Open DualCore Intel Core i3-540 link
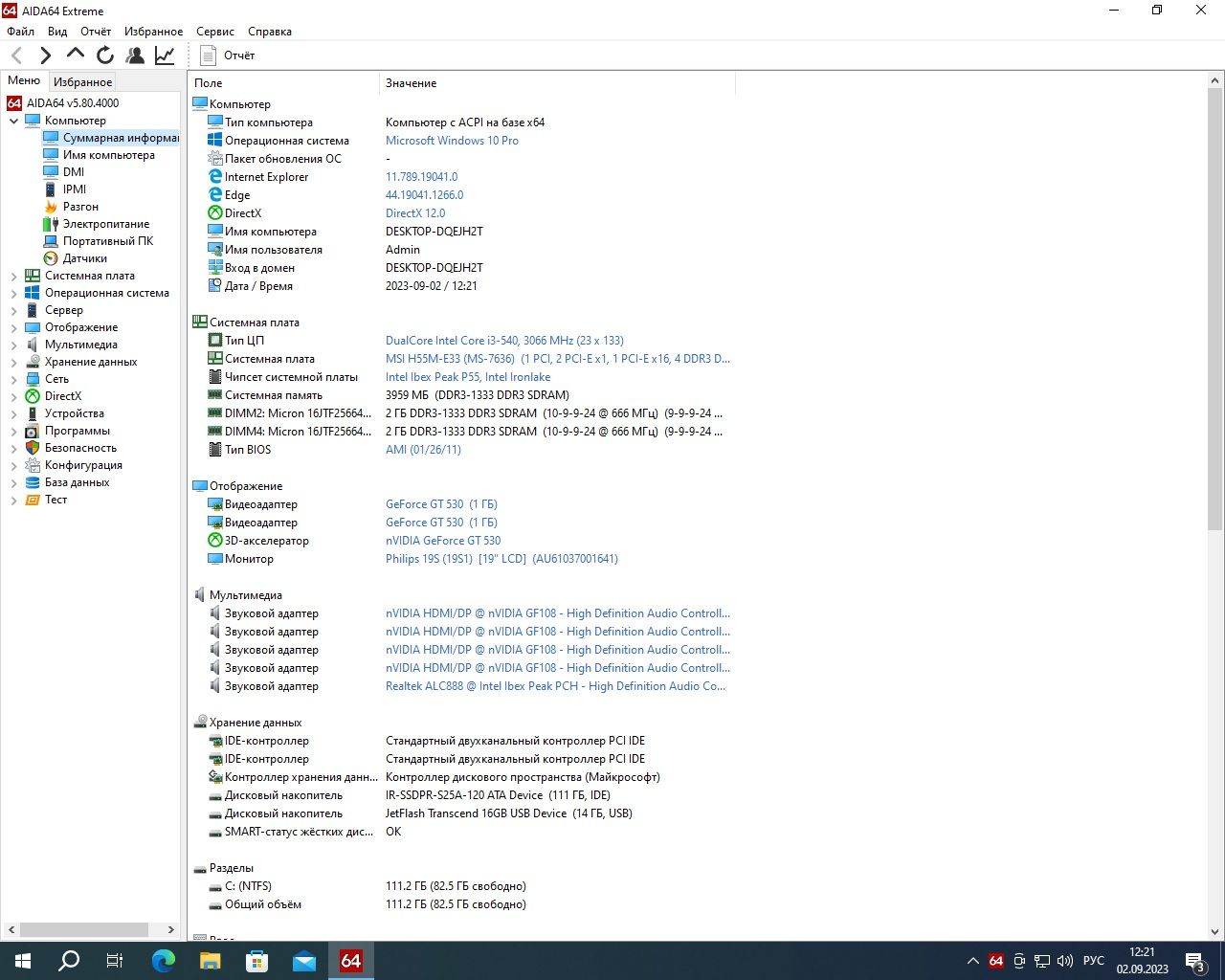The image size is (1225, 980). [x=504, y=341]
